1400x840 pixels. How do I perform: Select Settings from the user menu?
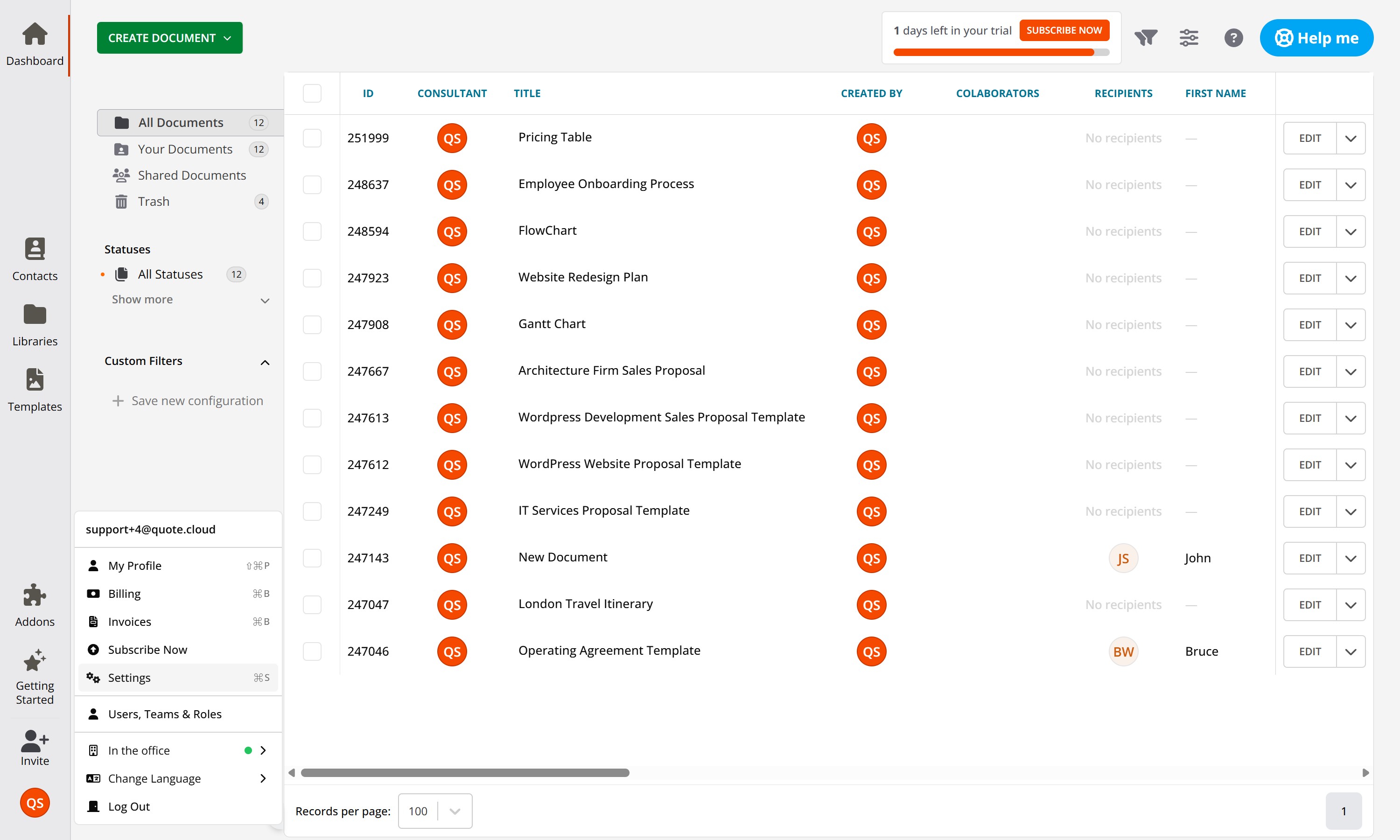coord(129,678)
